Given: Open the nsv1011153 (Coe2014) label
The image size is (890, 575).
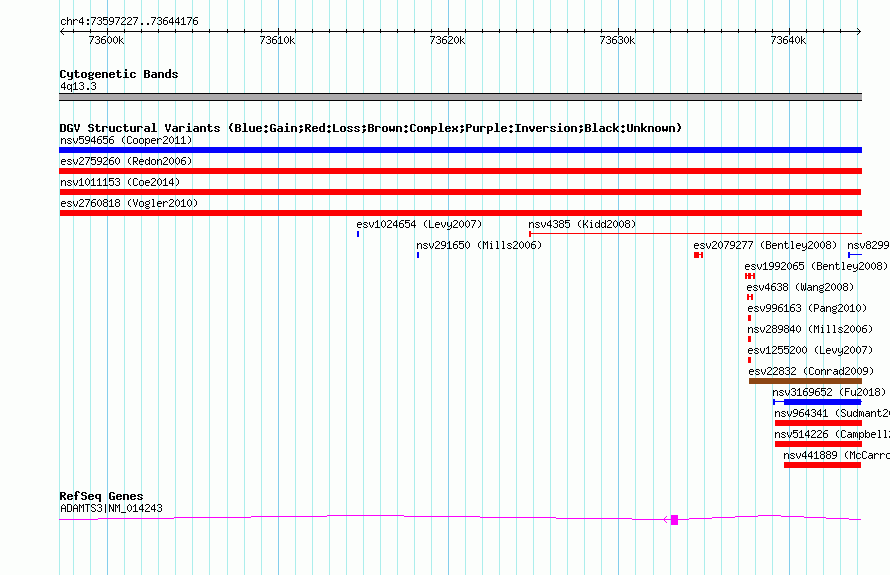Looking at the screenshot, I should (120, 182).
